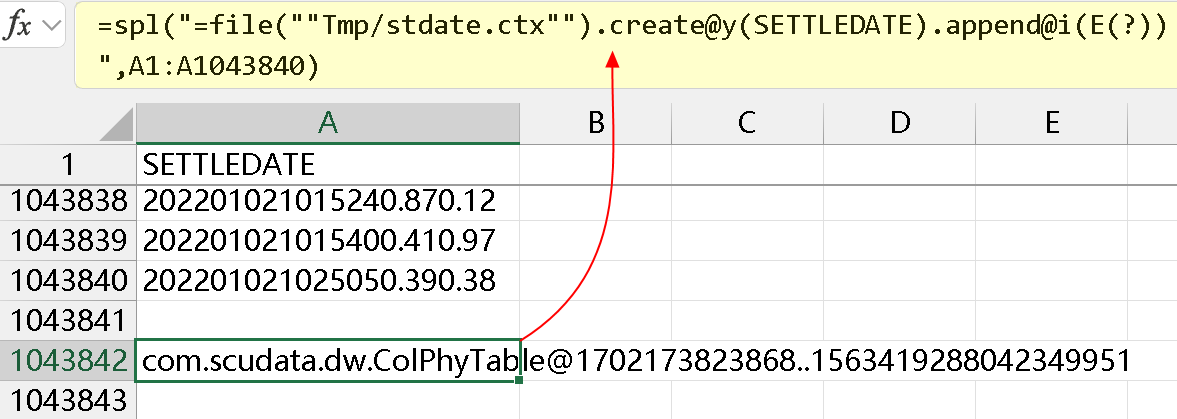Select column A header
This screenshot has height=419, width=1177.
pyautogui.click(x=327, y=123)
